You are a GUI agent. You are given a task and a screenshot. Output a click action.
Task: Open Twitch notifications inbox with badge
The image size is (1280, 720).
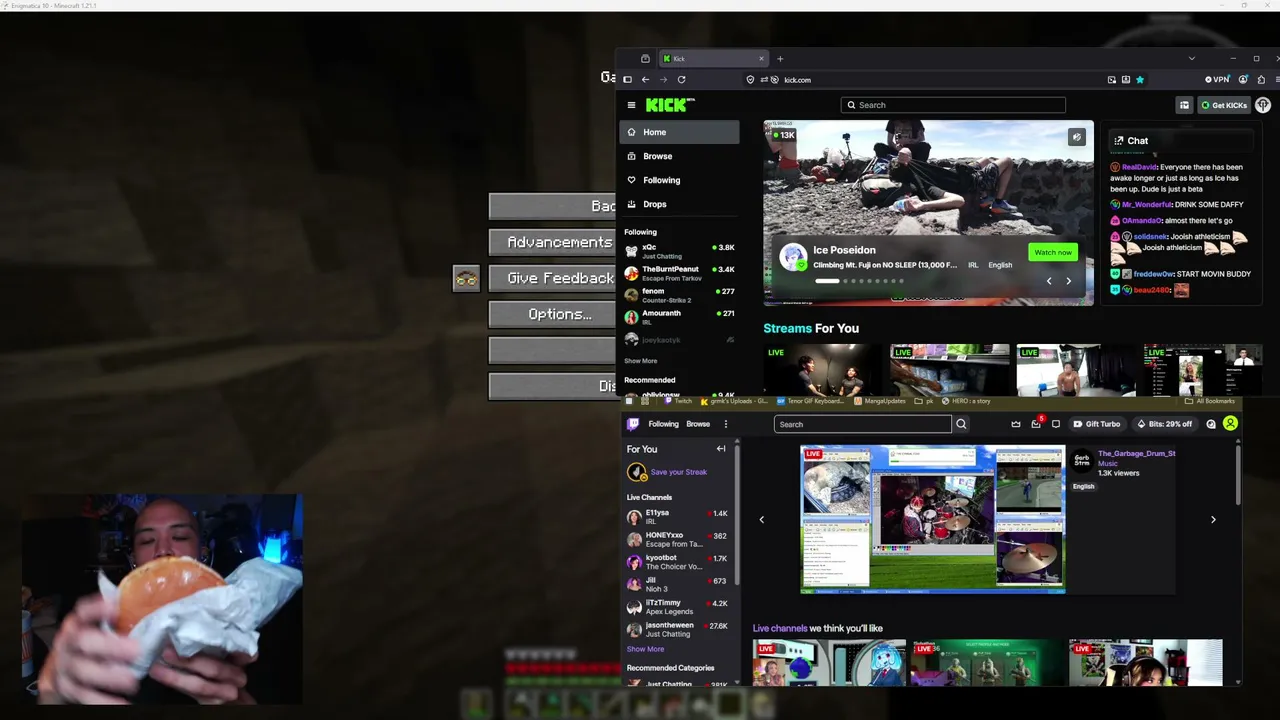point(1036,424)
